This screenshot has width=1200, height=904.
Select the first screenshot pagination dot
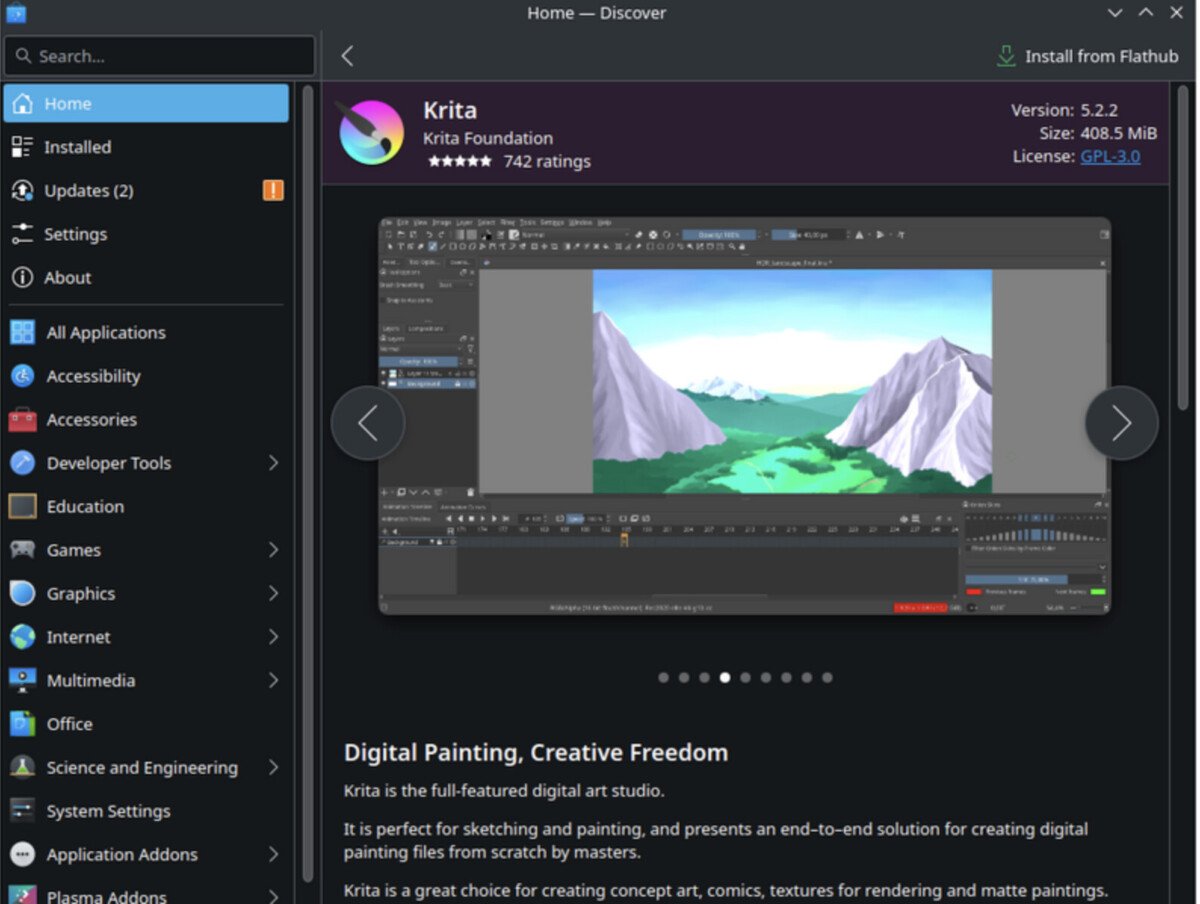click(x=663, y=677)
